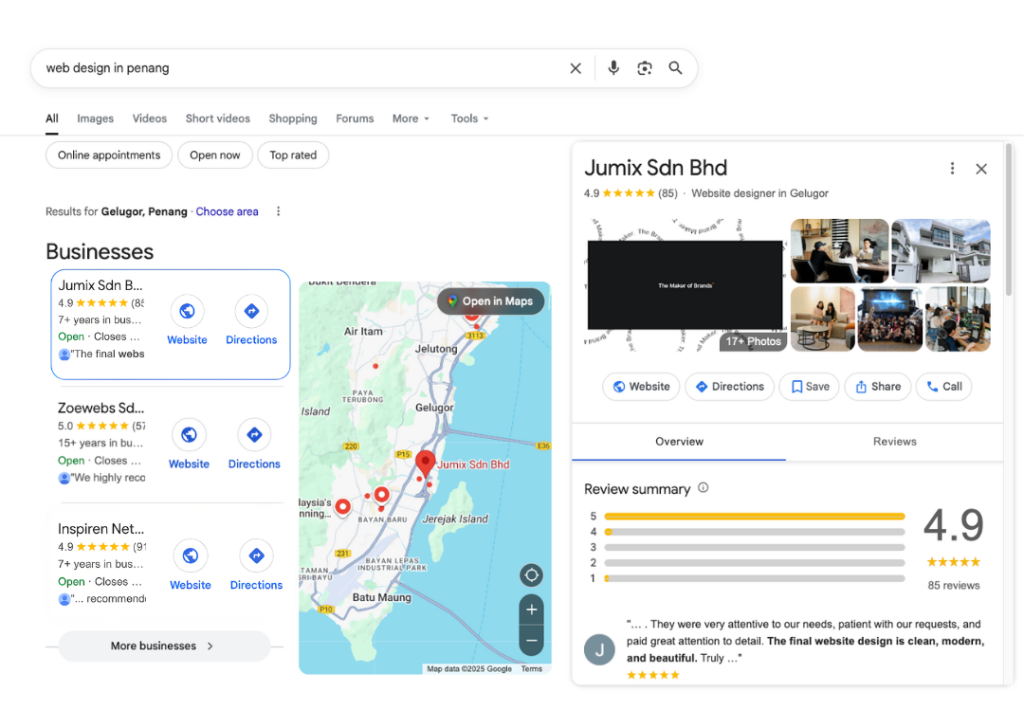The height and width of the screenshot is (728, 1024).
Task: Expand the More search categories dropdown
Action: point(410,118)
